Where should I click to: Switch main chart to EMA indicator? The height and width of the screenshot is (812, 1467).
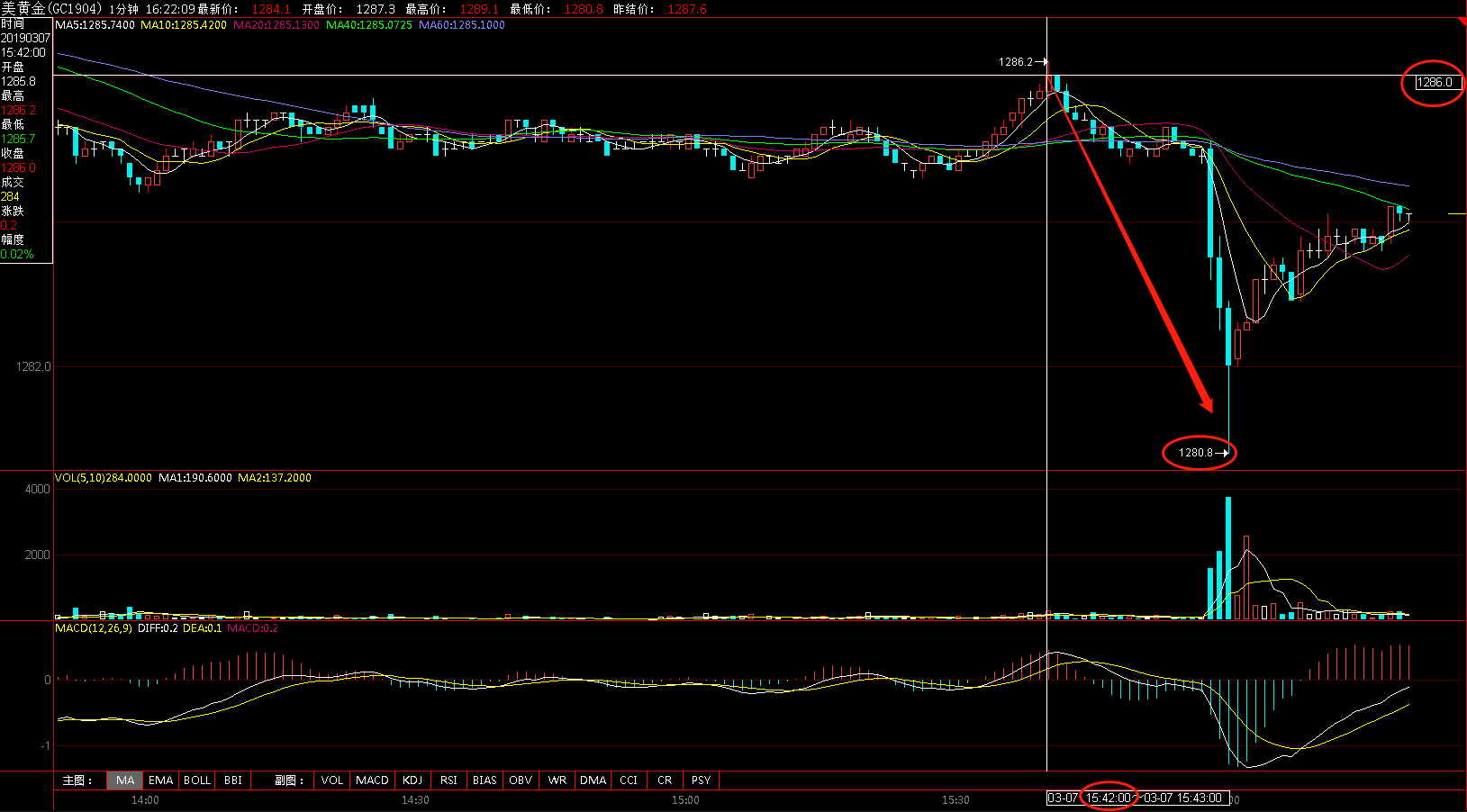click(160, 780)
